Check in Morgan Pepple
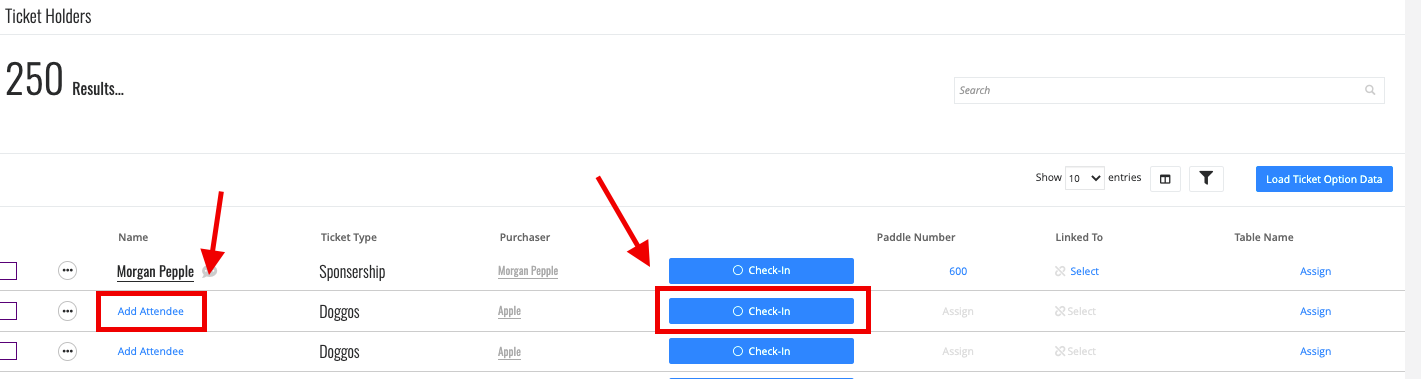 point(761,270)
